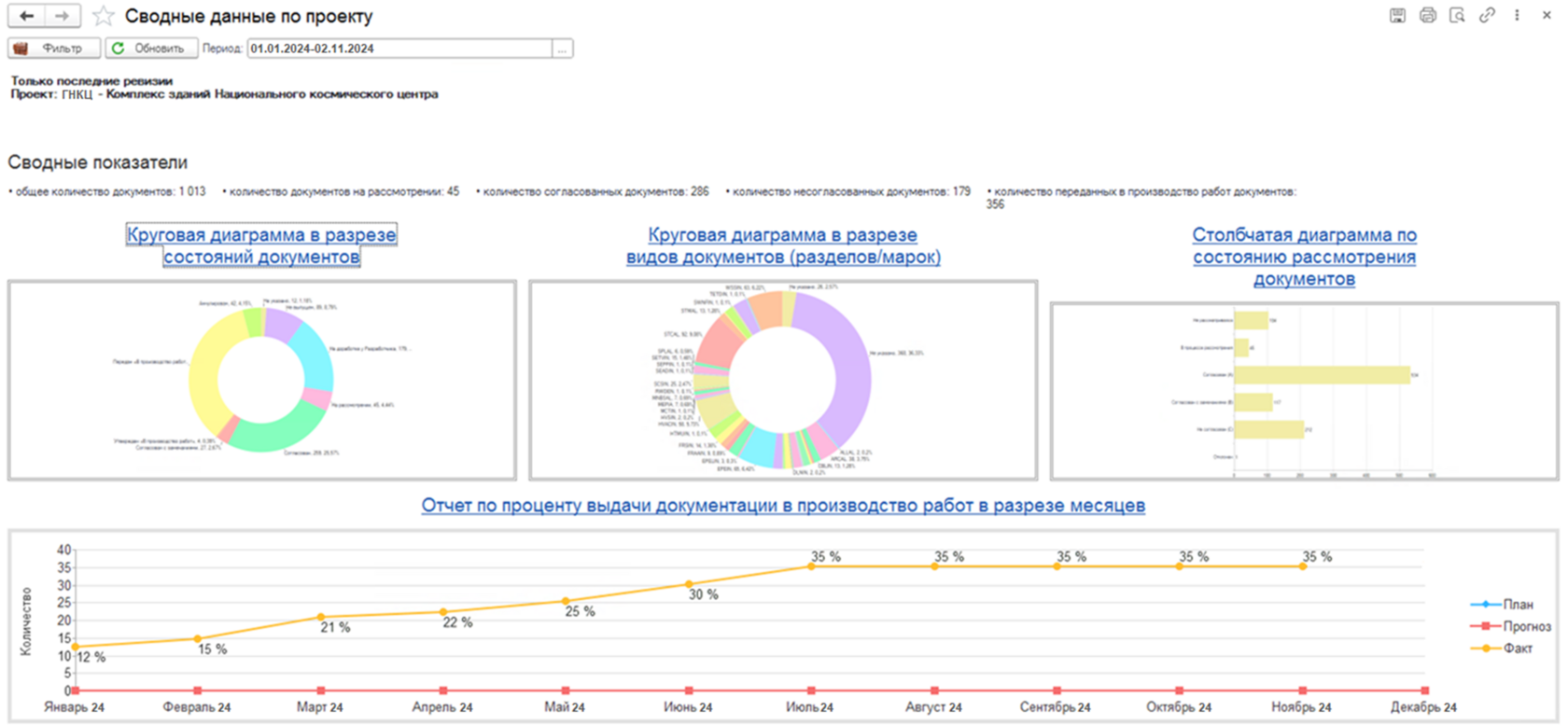
Task: Open print preview magnifier icon
Action: tap(1457, 15)
